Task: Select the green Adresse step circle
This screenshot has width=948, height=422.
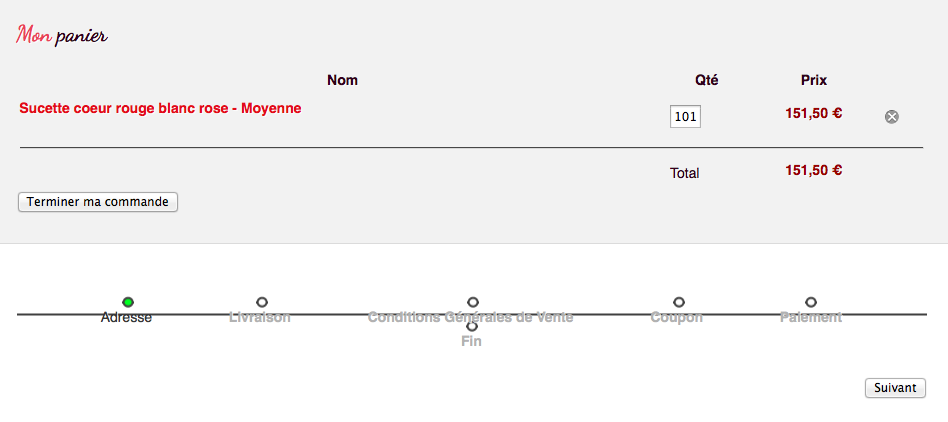Action: [x=128, y=302]
